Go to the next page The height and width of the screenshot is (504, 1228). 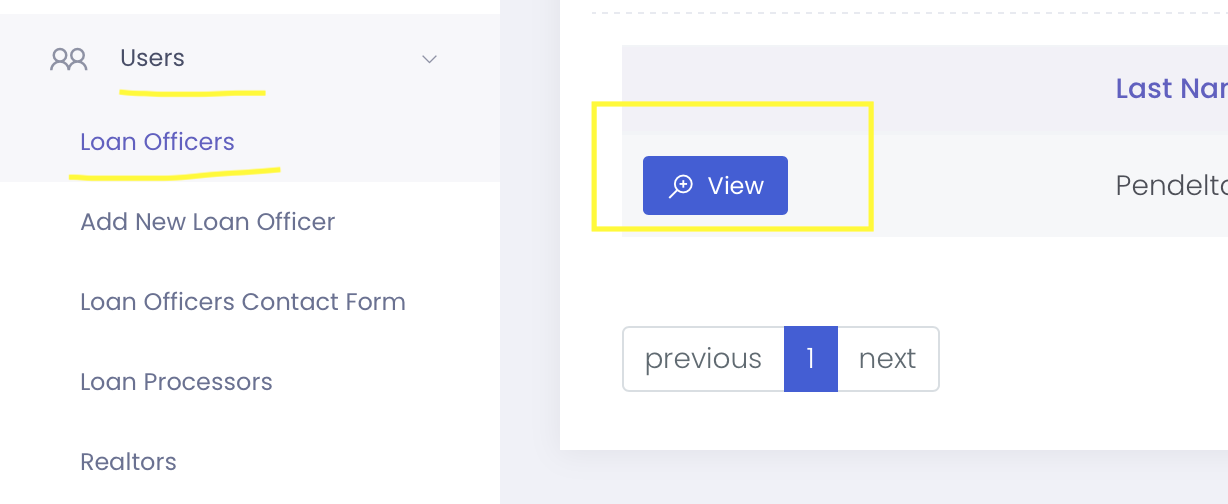click(887, 359)
